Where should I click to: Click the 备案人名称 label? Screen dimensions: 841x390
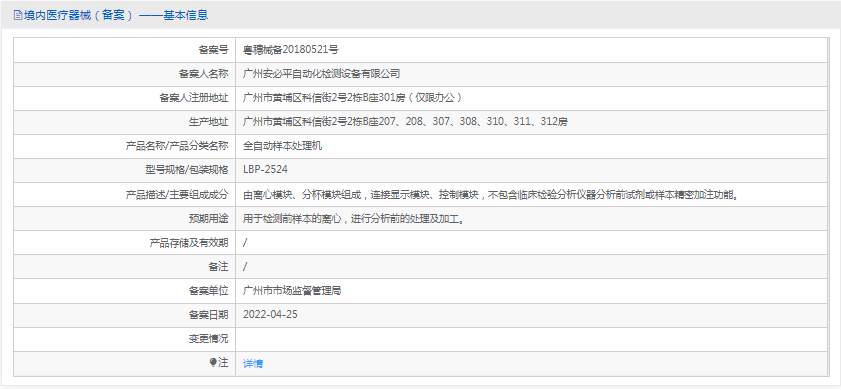coord(203,74)
